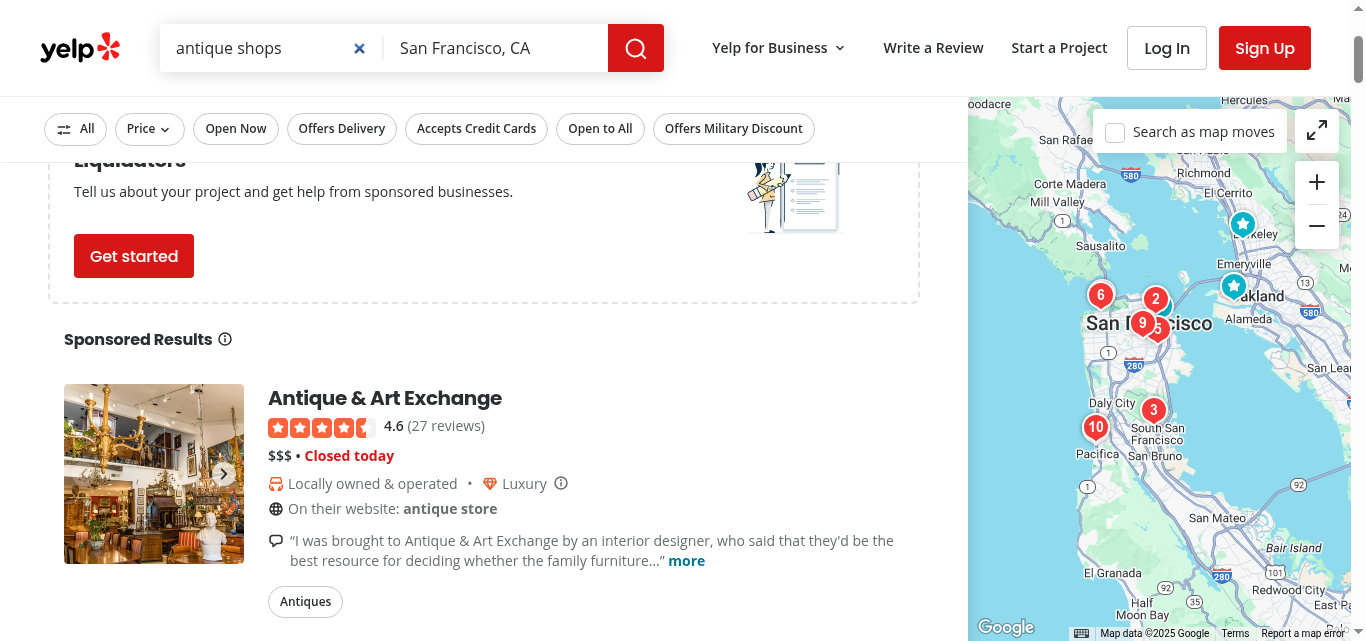Click the teal star marker near Berkeley
This screenshot has height=641, width=1366.
pos(1243,224)
